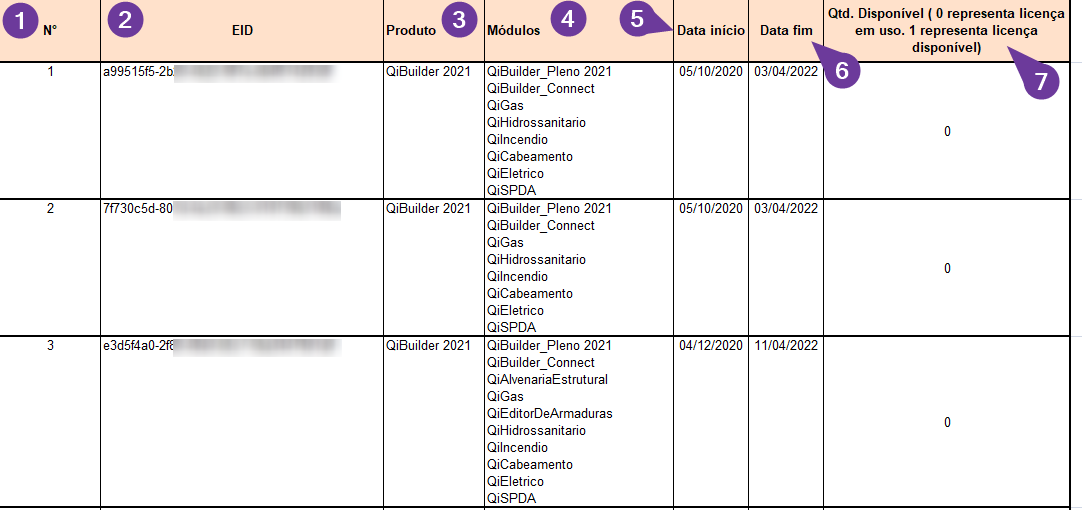
Task: Click QiBuilder_Connect in row 1 modules
Action: point(541,88)
